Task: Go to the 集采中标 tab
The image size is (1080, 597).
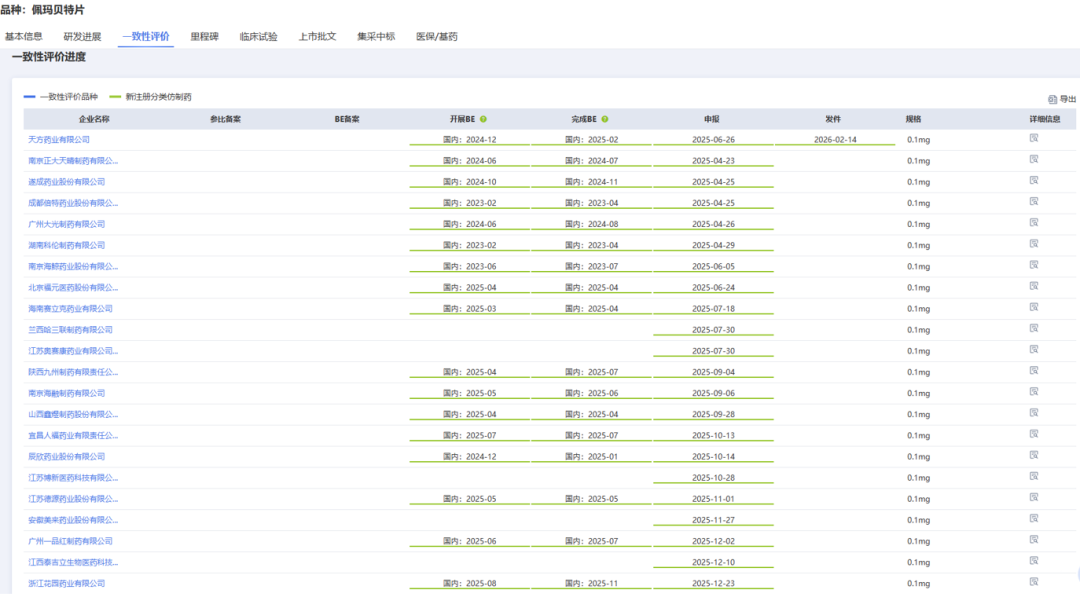Action: point(376,37)
